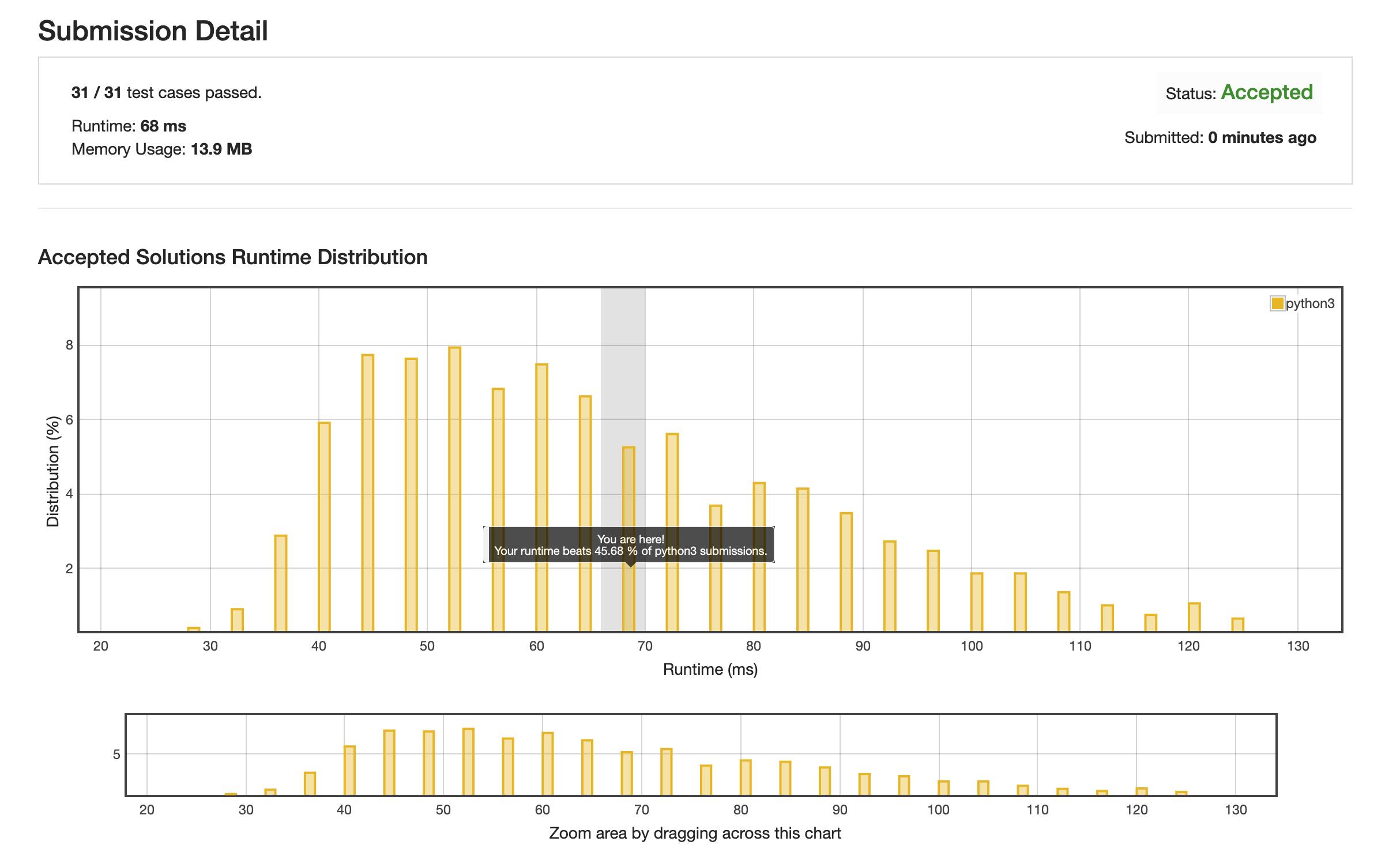The image size is (1400, 864).
Task: Click the Runtime (ms) axis label
Action: point(710,669)
